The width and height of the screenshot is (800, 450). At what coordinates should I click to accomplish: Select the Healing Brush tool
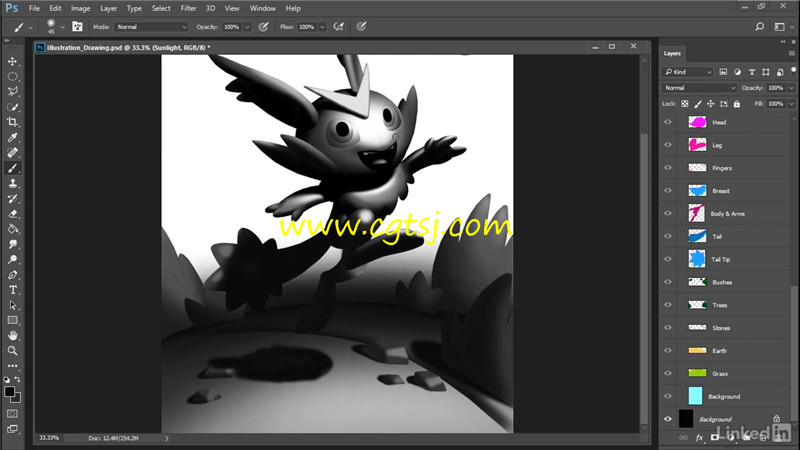12,153
